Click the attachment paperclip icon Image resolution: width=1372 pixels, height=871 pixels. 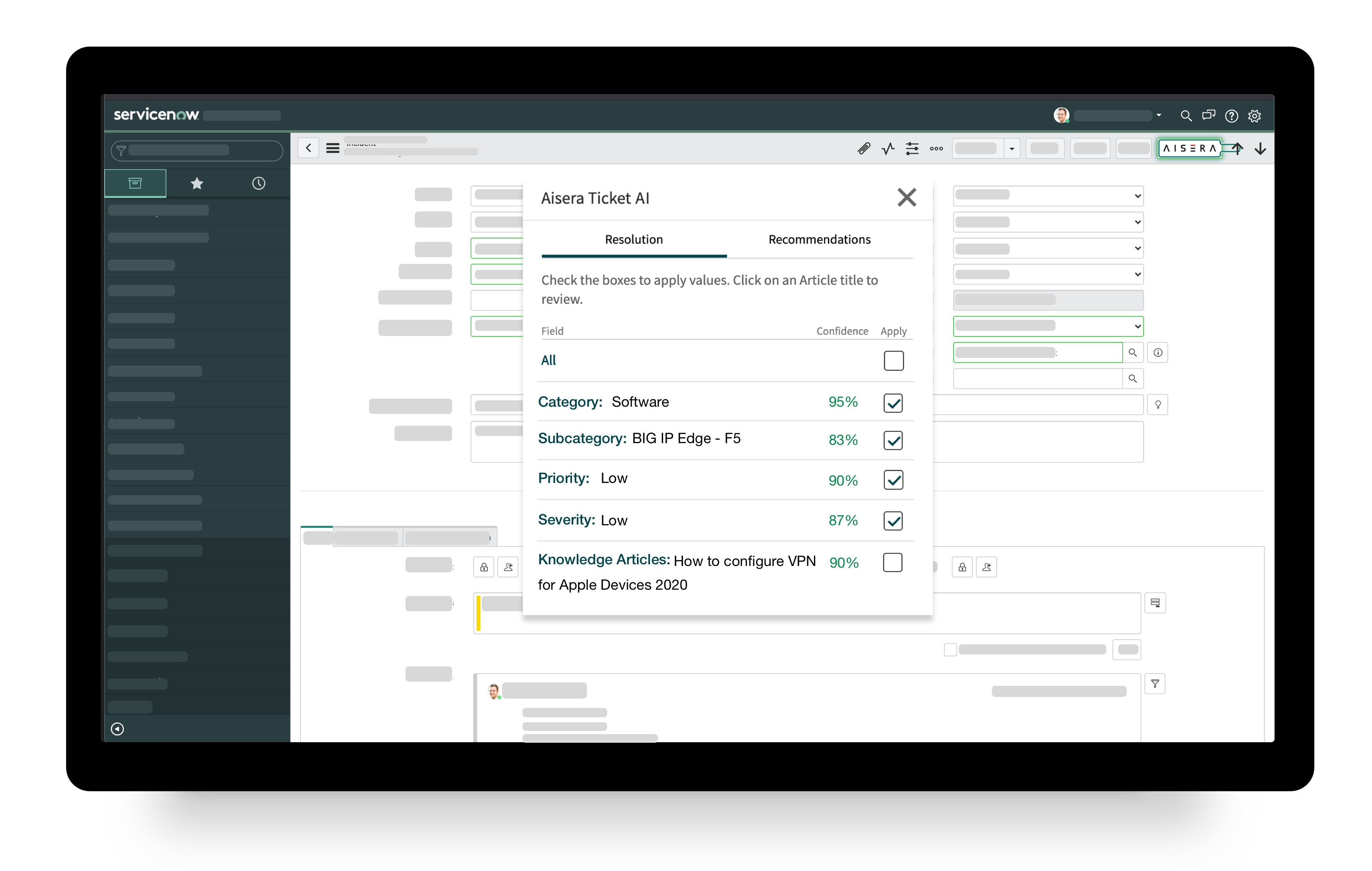863,149
